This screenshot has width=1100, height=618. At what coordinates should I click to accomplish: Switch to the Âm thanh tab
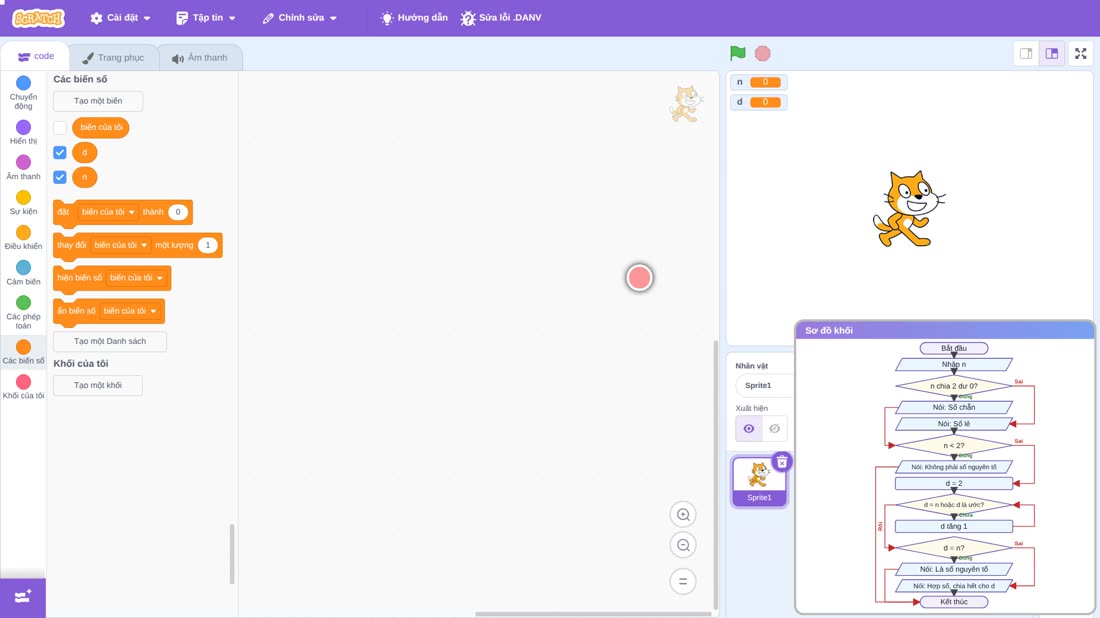(200, 58)
